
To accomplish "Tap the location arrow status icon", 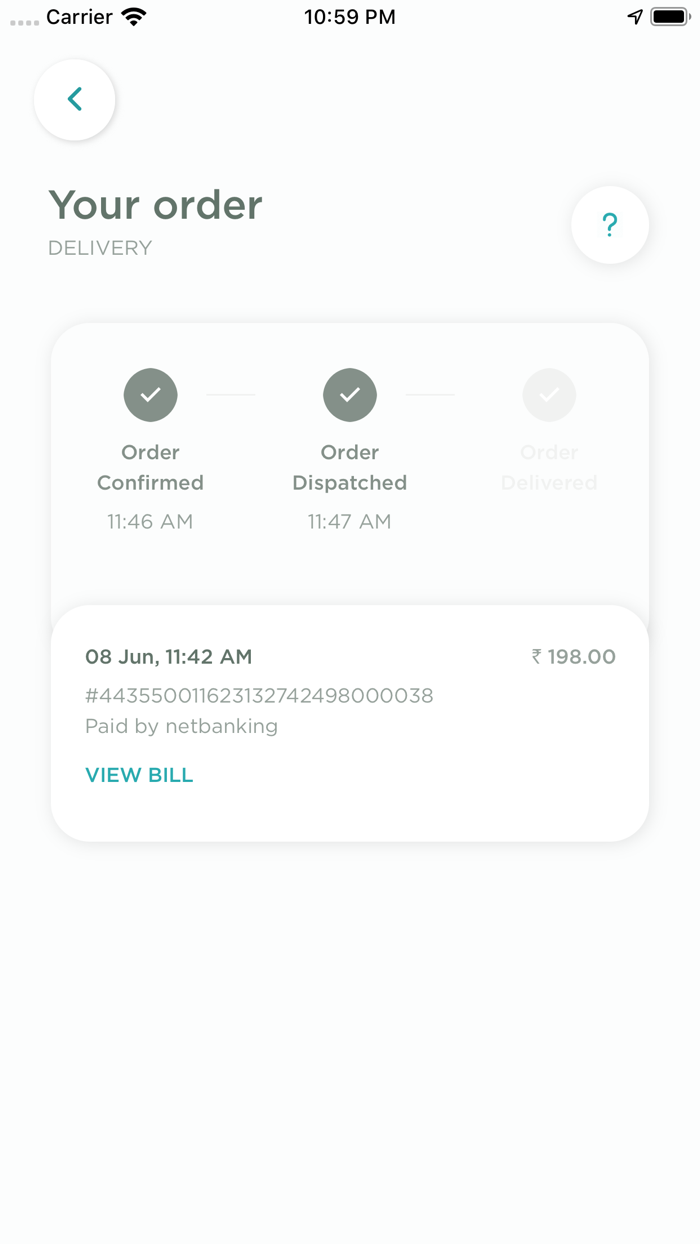I will (635, 17).
